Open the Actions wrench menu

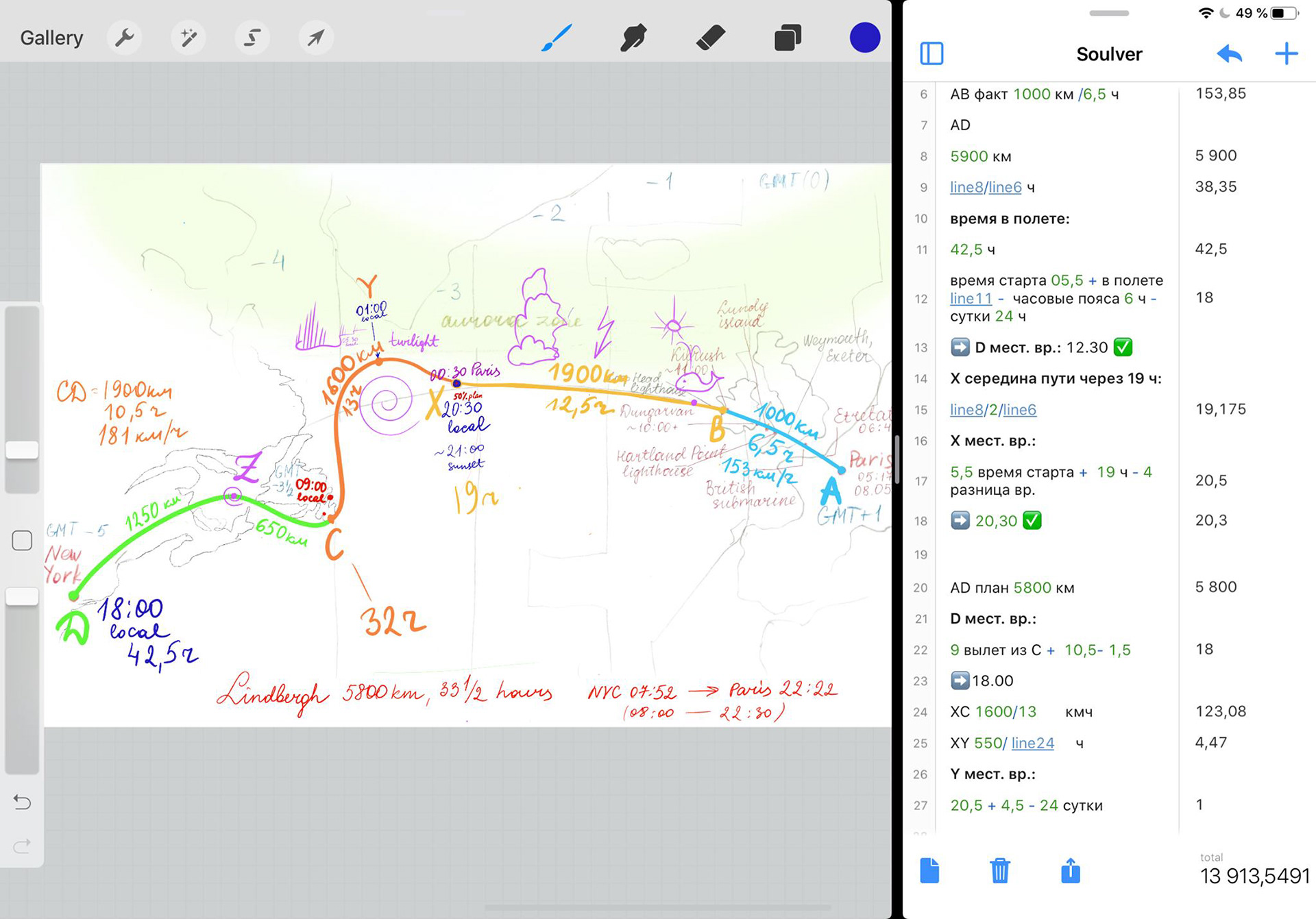pyautogui.click(x=124, y=38)
